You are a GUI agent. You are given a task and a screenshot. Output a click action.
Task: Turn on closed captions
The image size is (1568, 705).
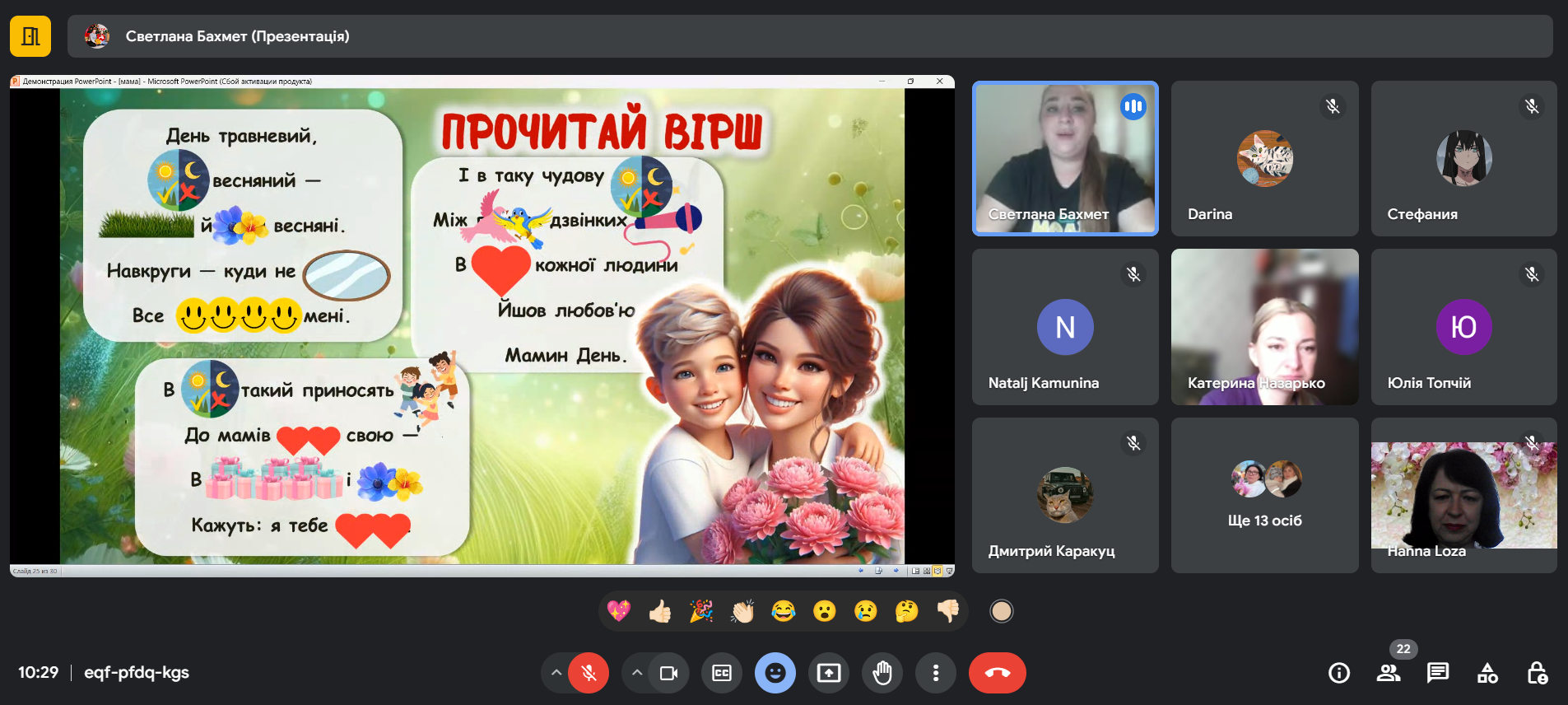722,673
